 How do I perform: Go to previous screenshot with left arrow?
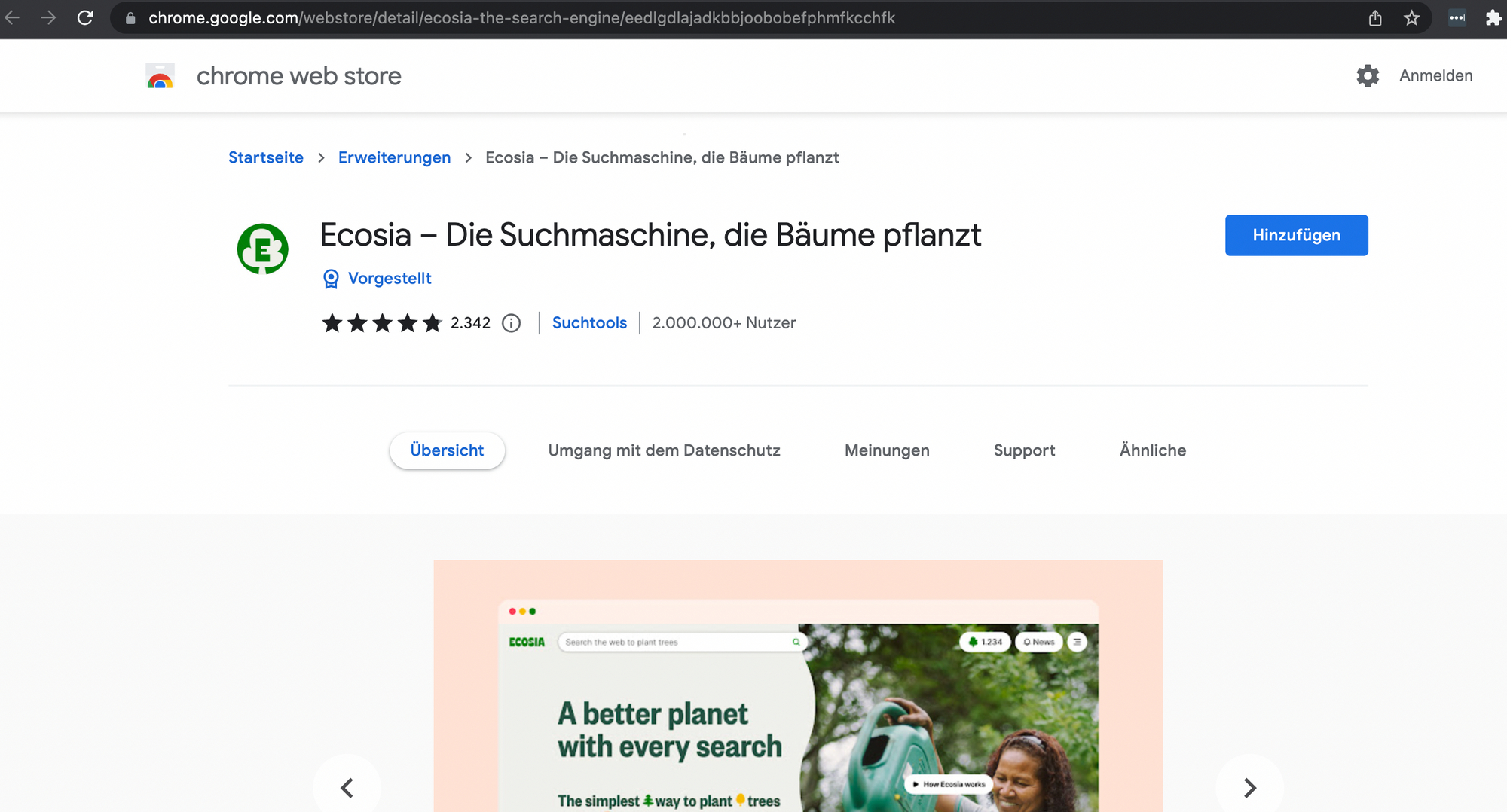pyautogui.click(x=347, y=787)
